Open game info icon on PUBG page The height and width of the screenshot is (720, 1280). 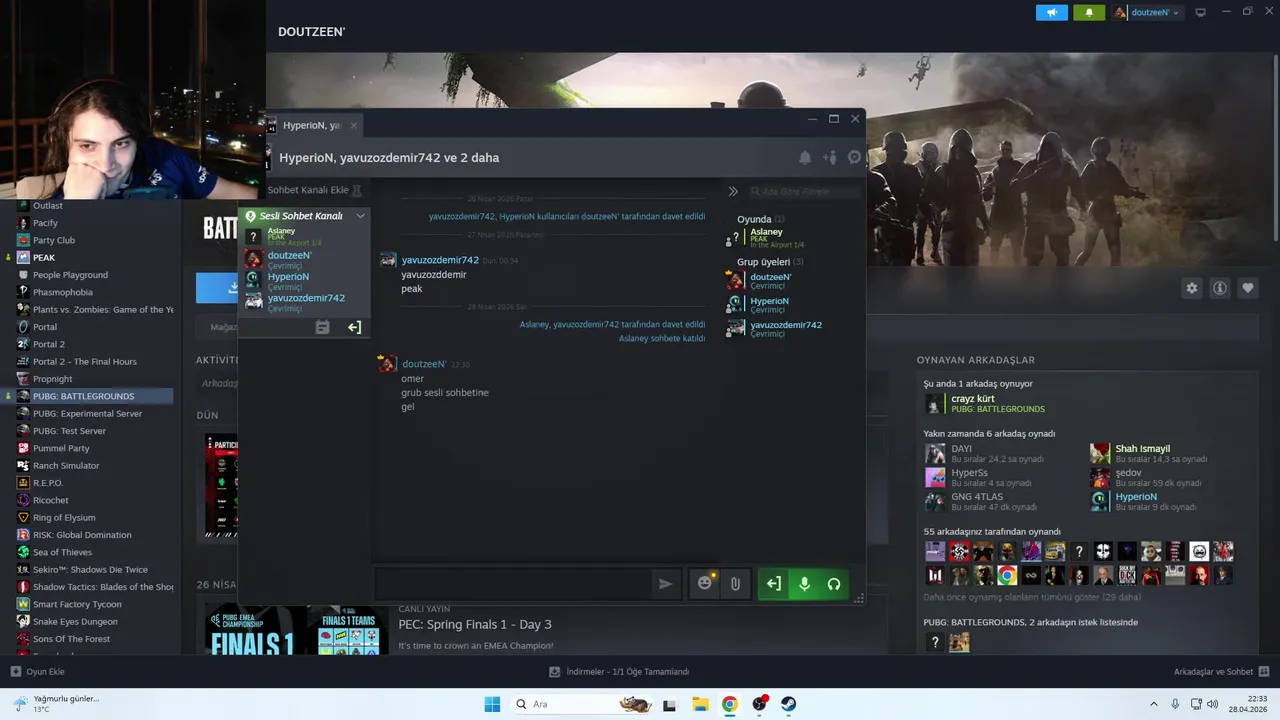(x=1220, y=288)
